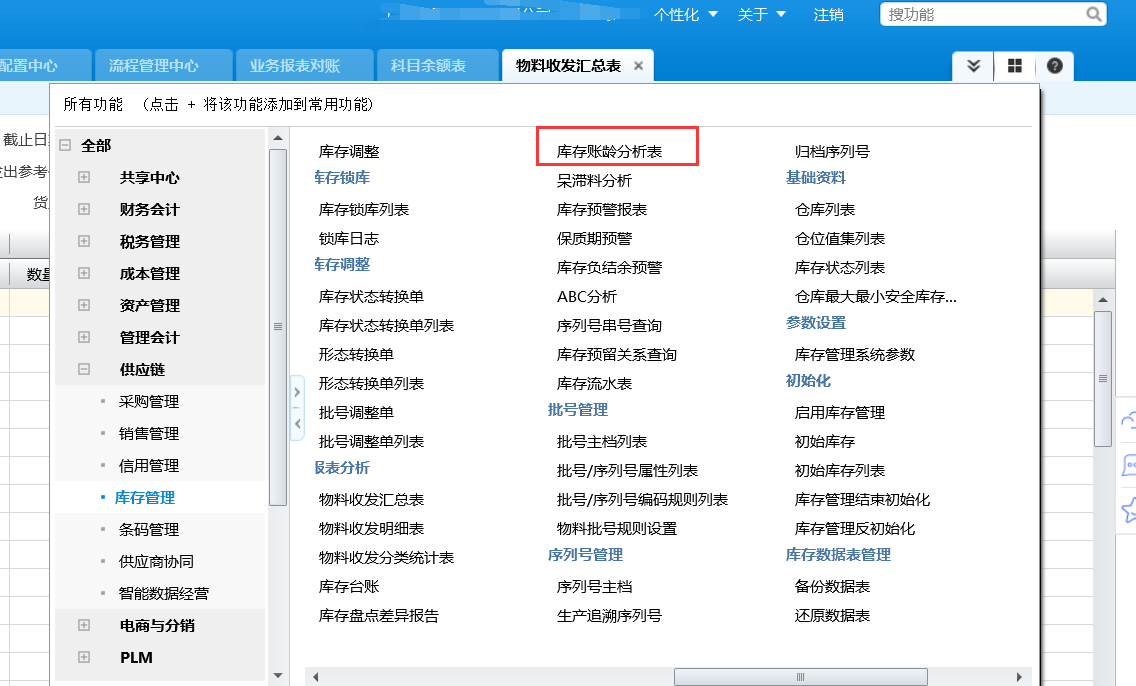
Task: Click the grid view icon
Action: pyautogui.click(x=1014, y=66)
